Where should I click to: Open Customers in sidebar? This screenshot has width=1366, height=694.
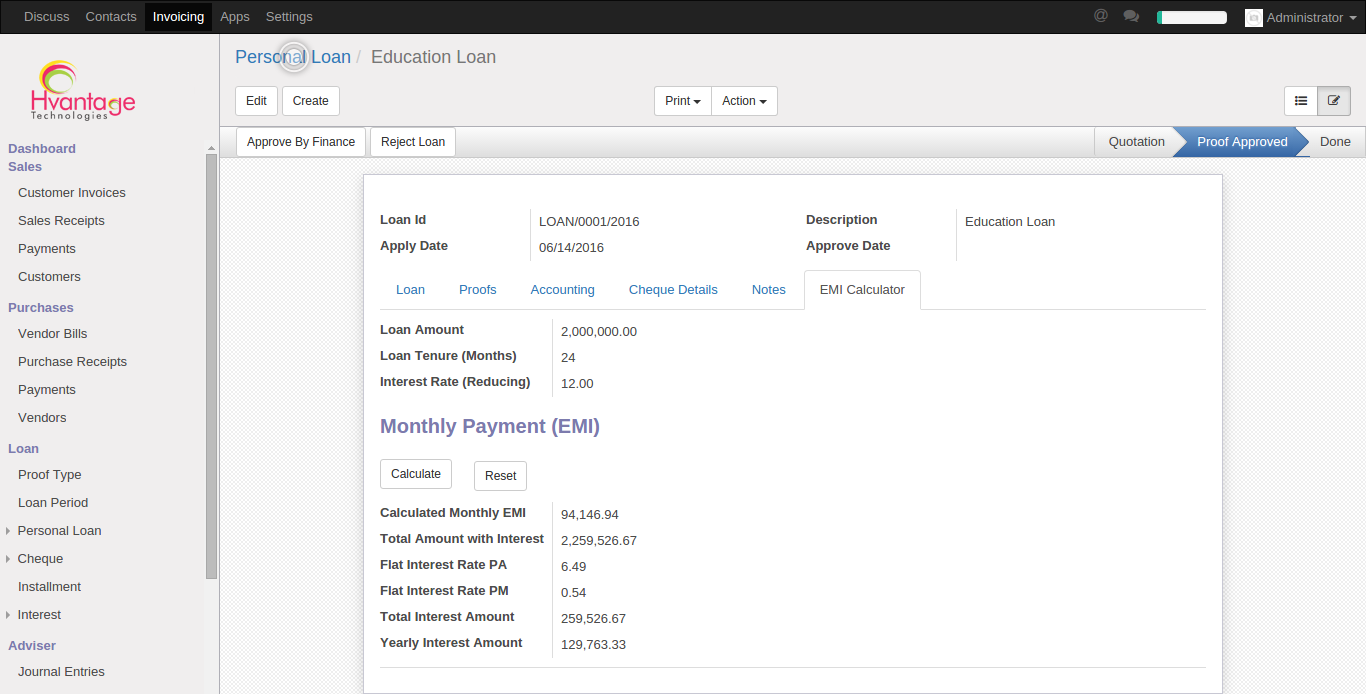coord(49,277)
